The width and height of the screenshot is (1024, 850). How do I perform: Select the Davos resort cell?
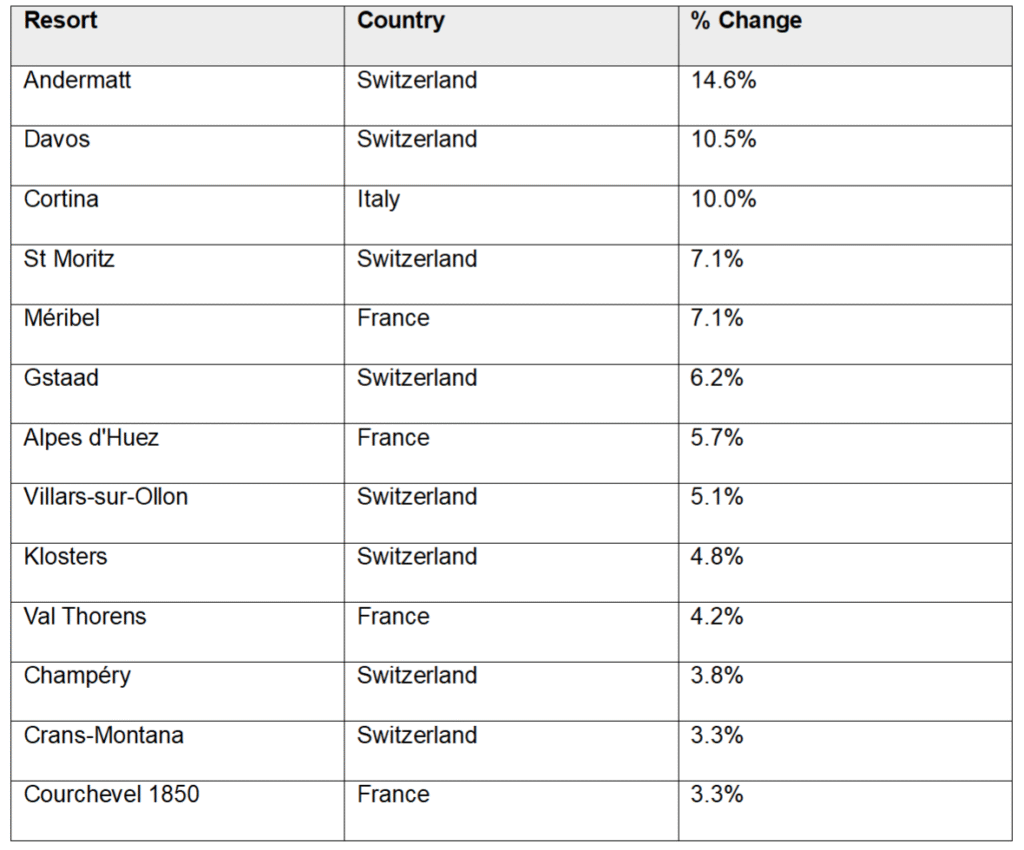pos(57,139)
